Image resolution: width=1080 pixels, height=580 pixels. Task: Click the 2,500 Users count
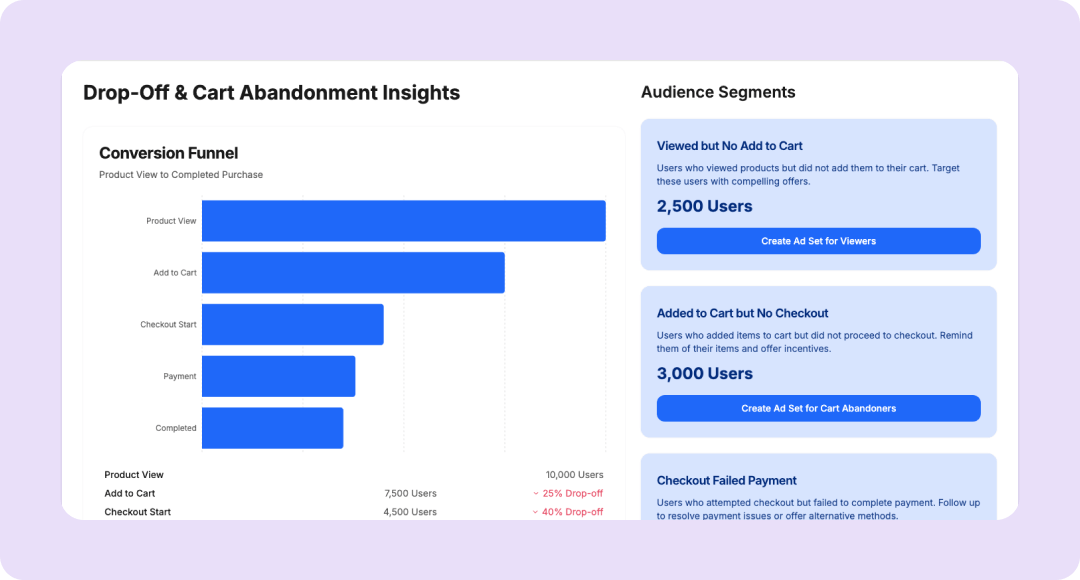coord(704,207)
